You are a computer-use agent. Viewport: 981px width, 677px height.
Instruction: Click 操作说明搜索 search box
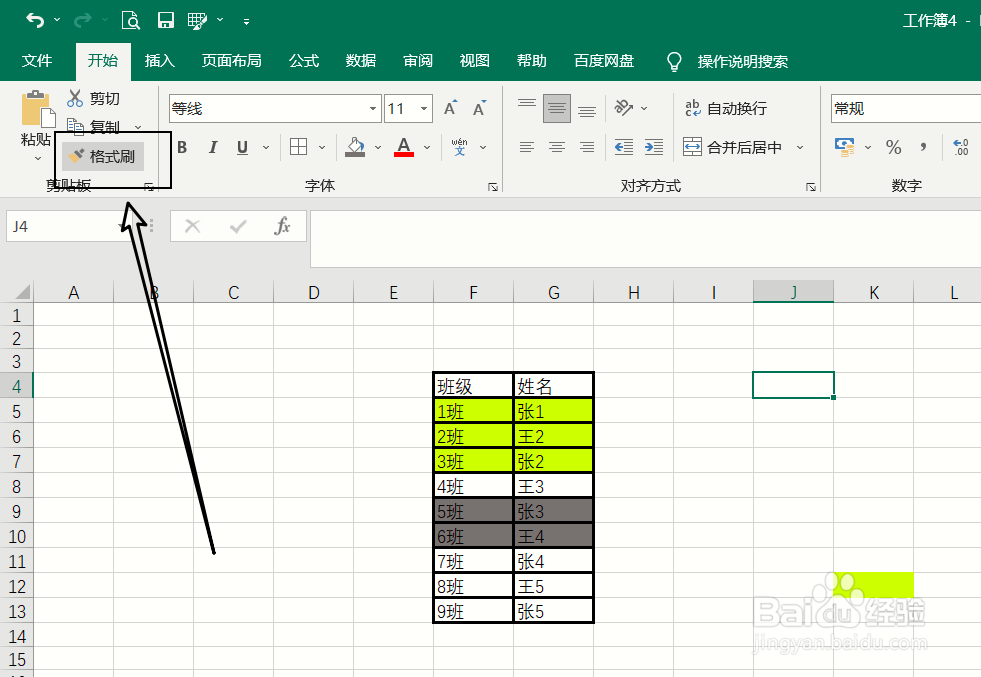click(743, 61)
